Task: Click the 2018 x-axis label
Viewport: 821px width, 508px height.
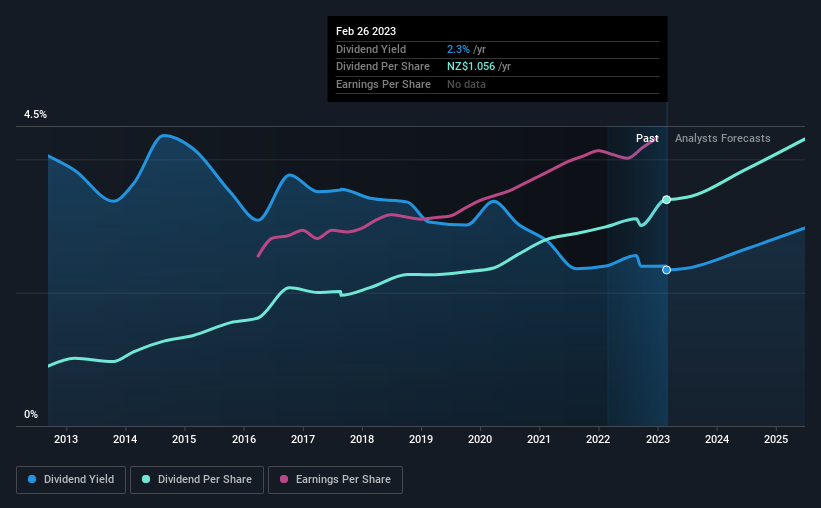Action: [362, 439]
